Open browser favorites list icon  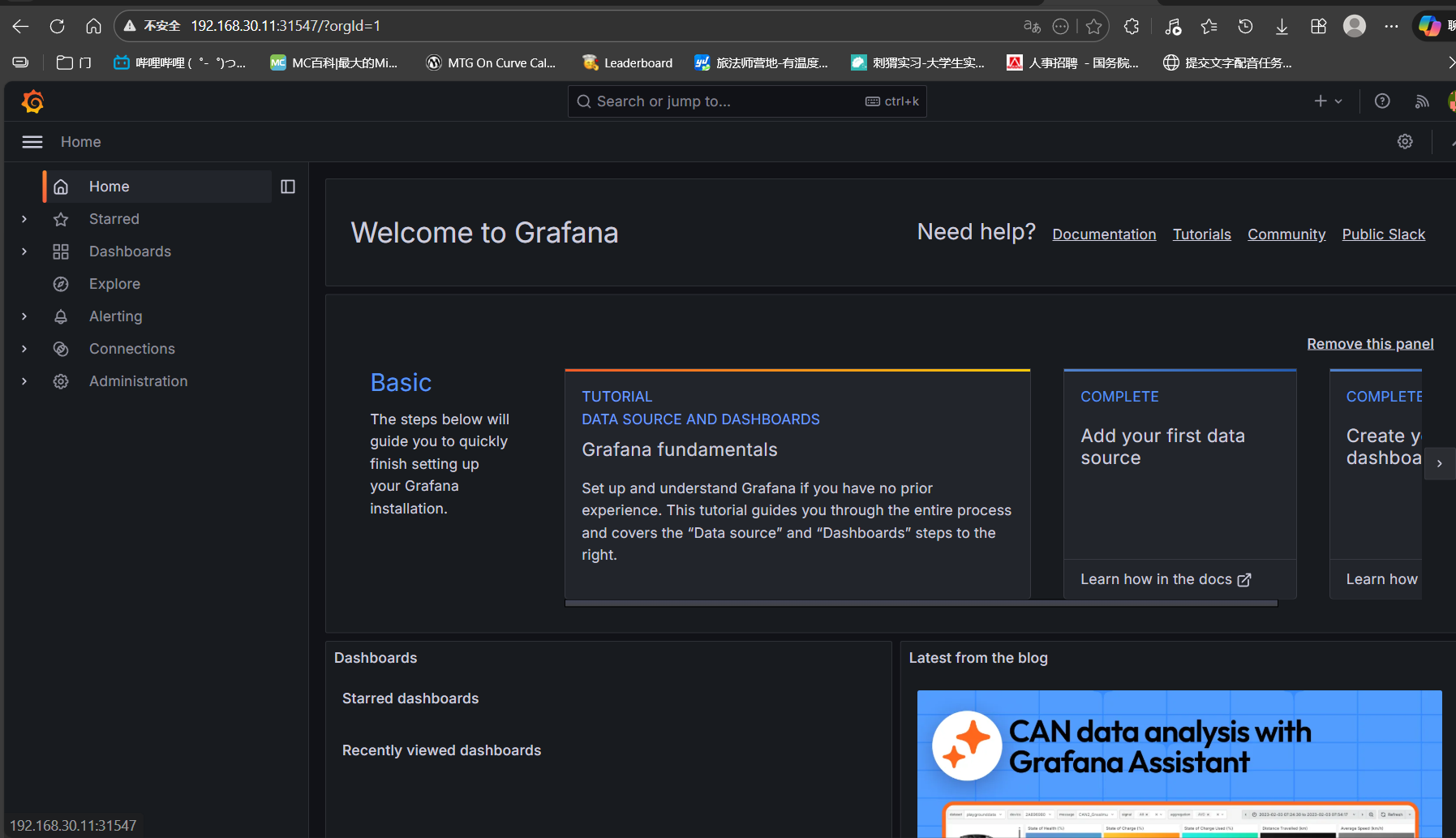click(x=1209, y=26)
